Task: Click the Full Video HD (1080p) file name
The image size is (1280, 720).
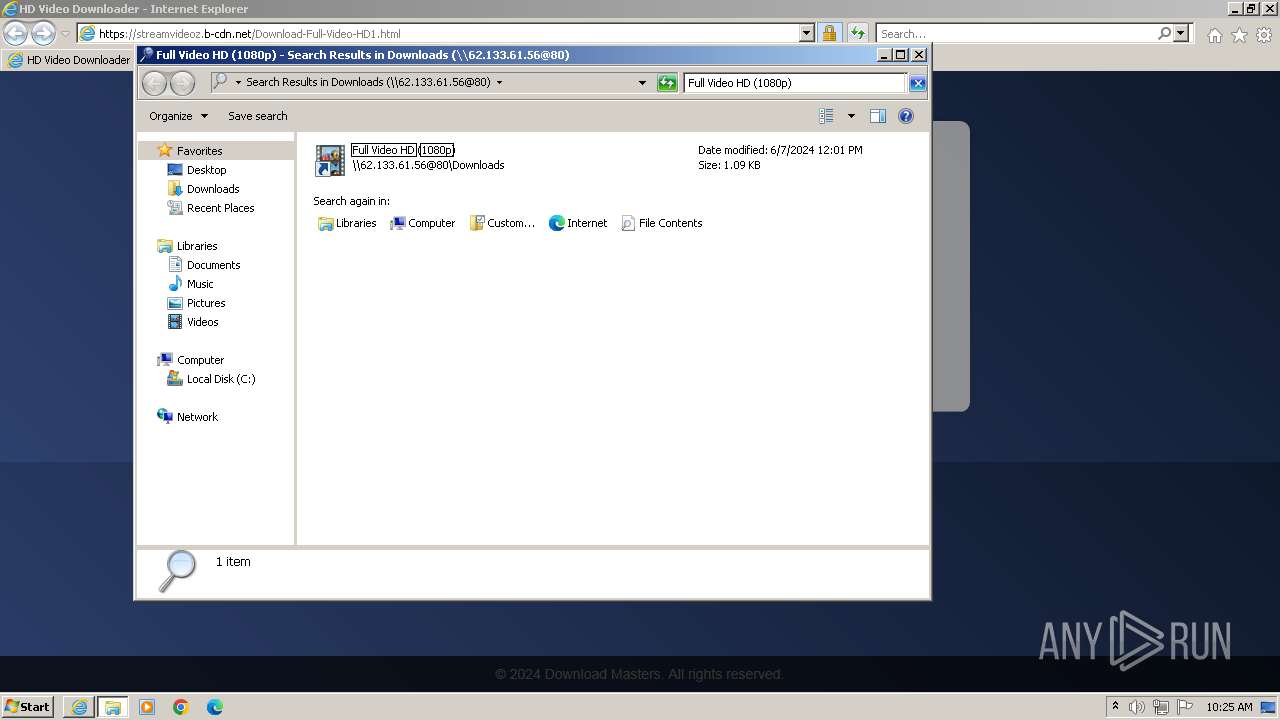Action: (403, 150)
